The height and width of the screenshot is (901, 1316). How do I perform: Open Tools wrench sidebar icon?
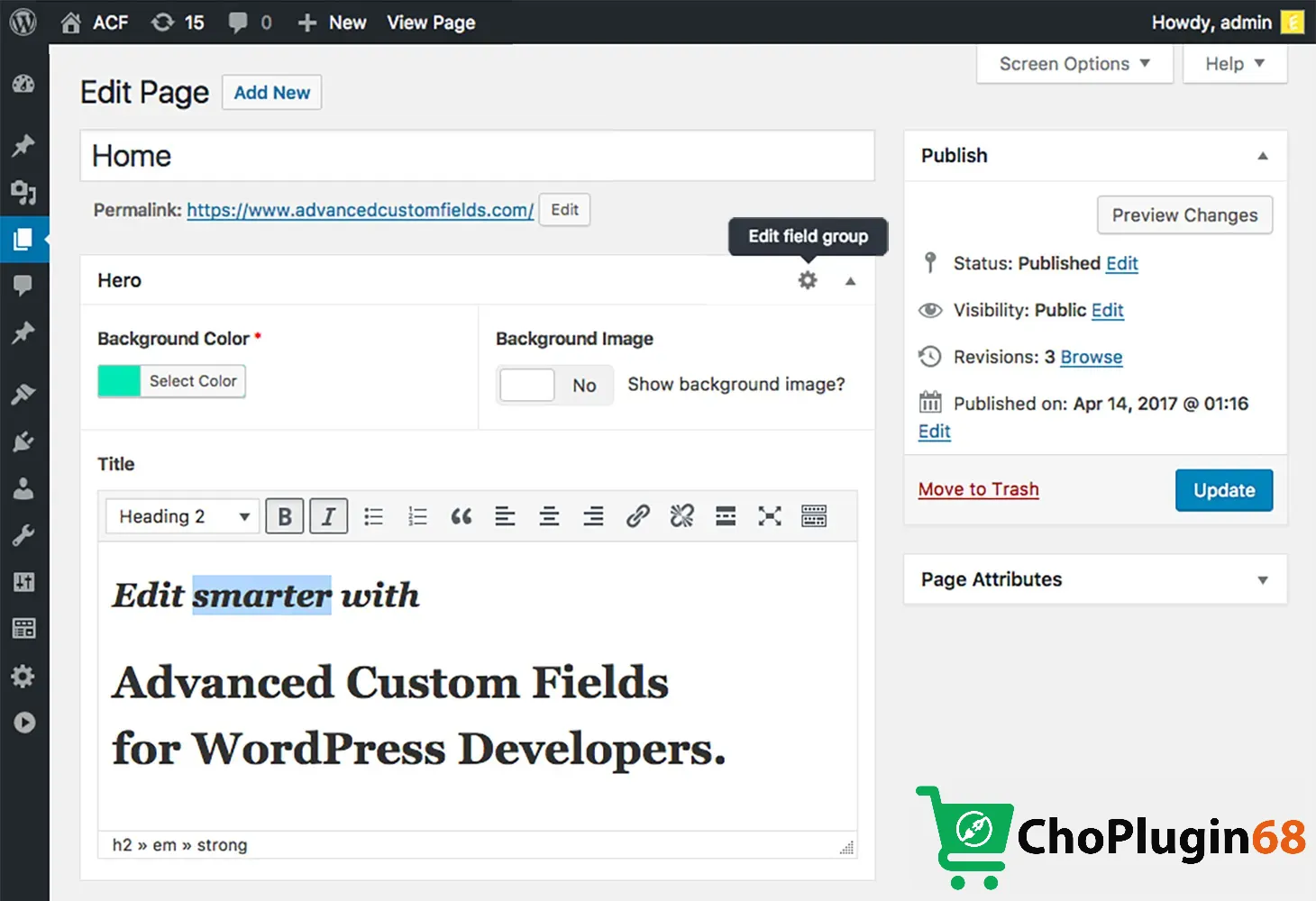point(23,535)
